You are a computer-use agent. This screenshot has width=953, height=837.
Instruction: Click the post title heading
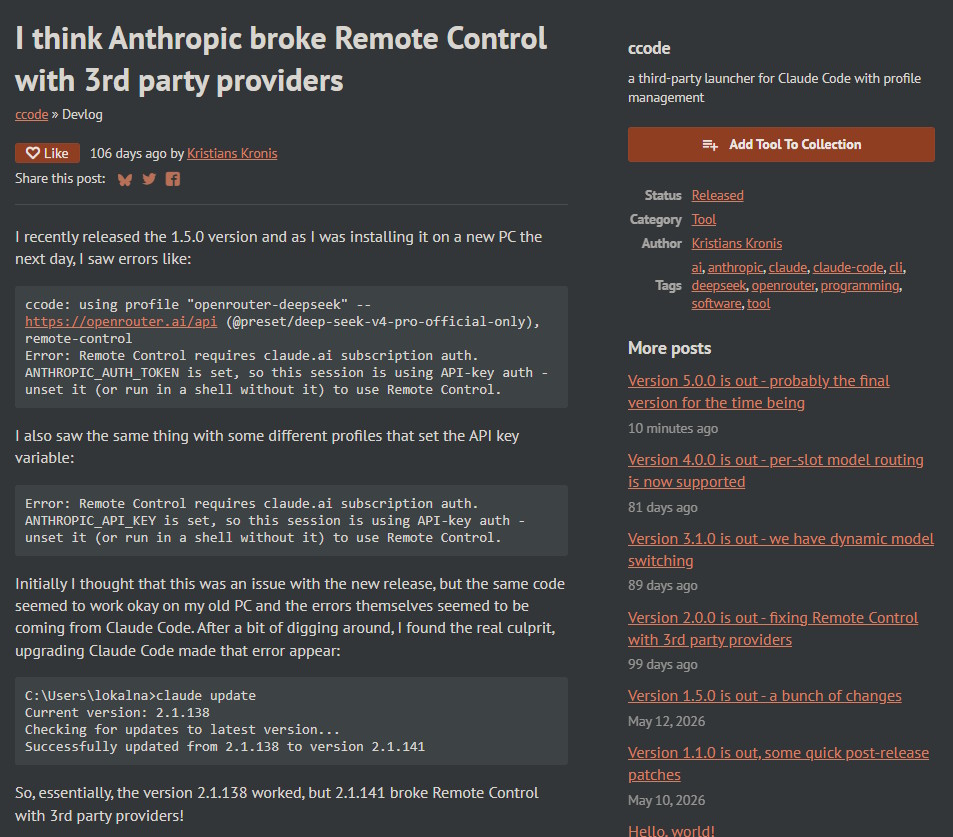point(281,59)
